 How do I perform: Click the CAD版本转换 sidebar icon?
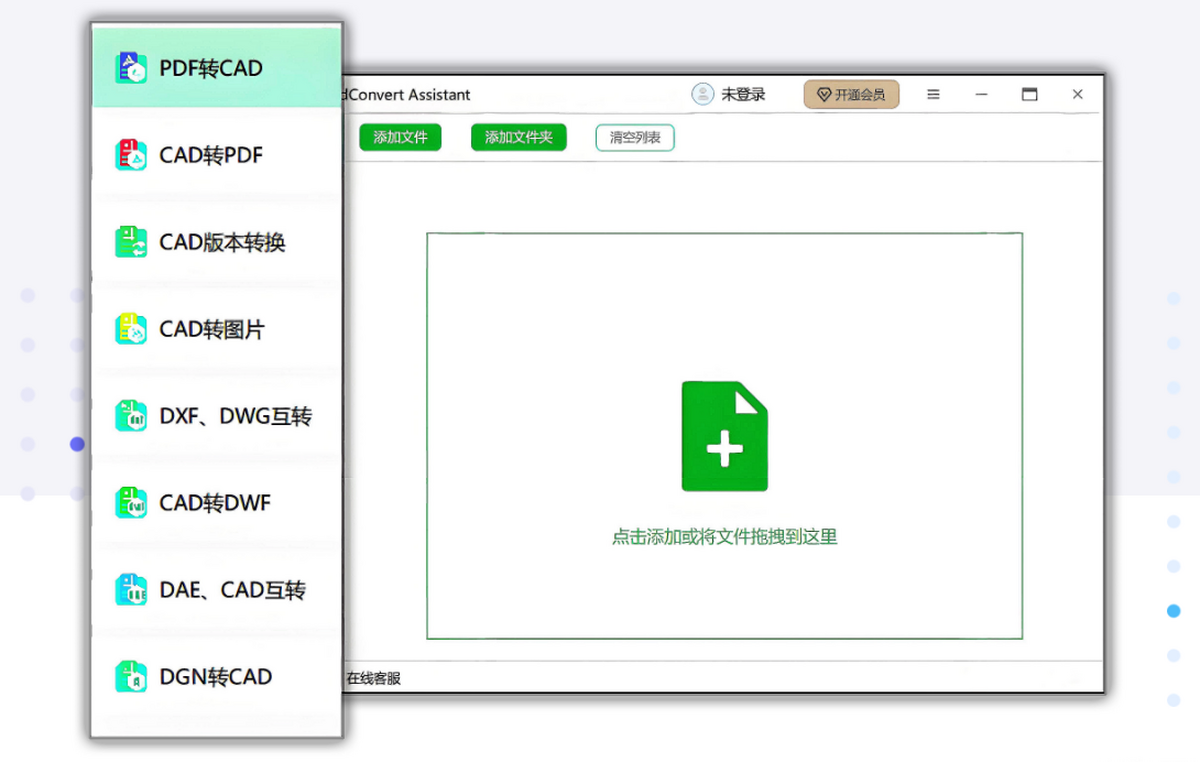click(x=131, y=242)
